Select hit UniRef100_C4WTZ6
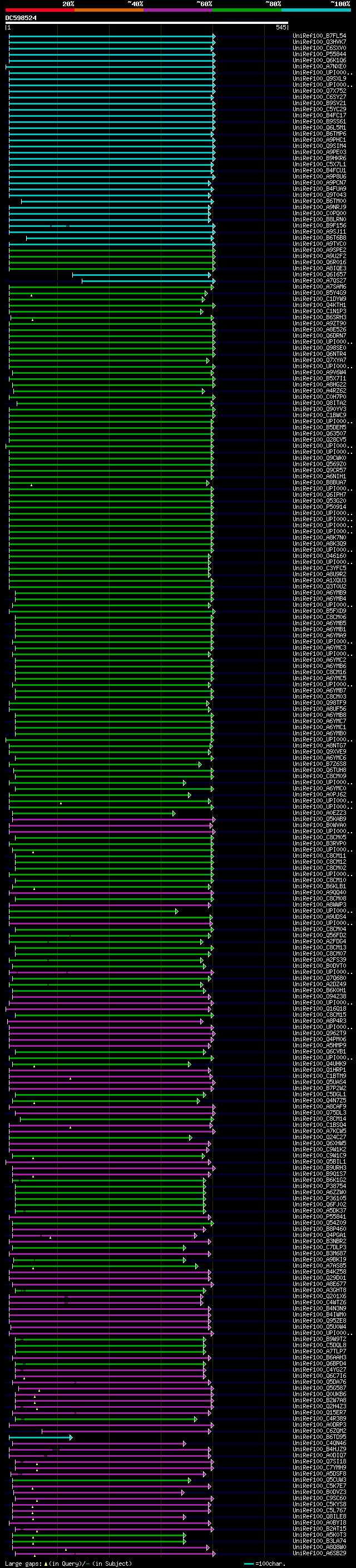356x1568 pixels. pyautogui.click(x=319, y=1303)
